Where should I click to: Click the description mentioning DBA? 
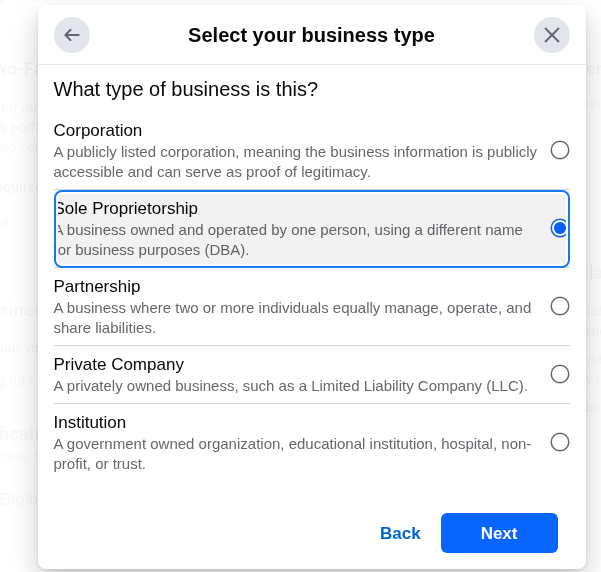click(290, 240)
